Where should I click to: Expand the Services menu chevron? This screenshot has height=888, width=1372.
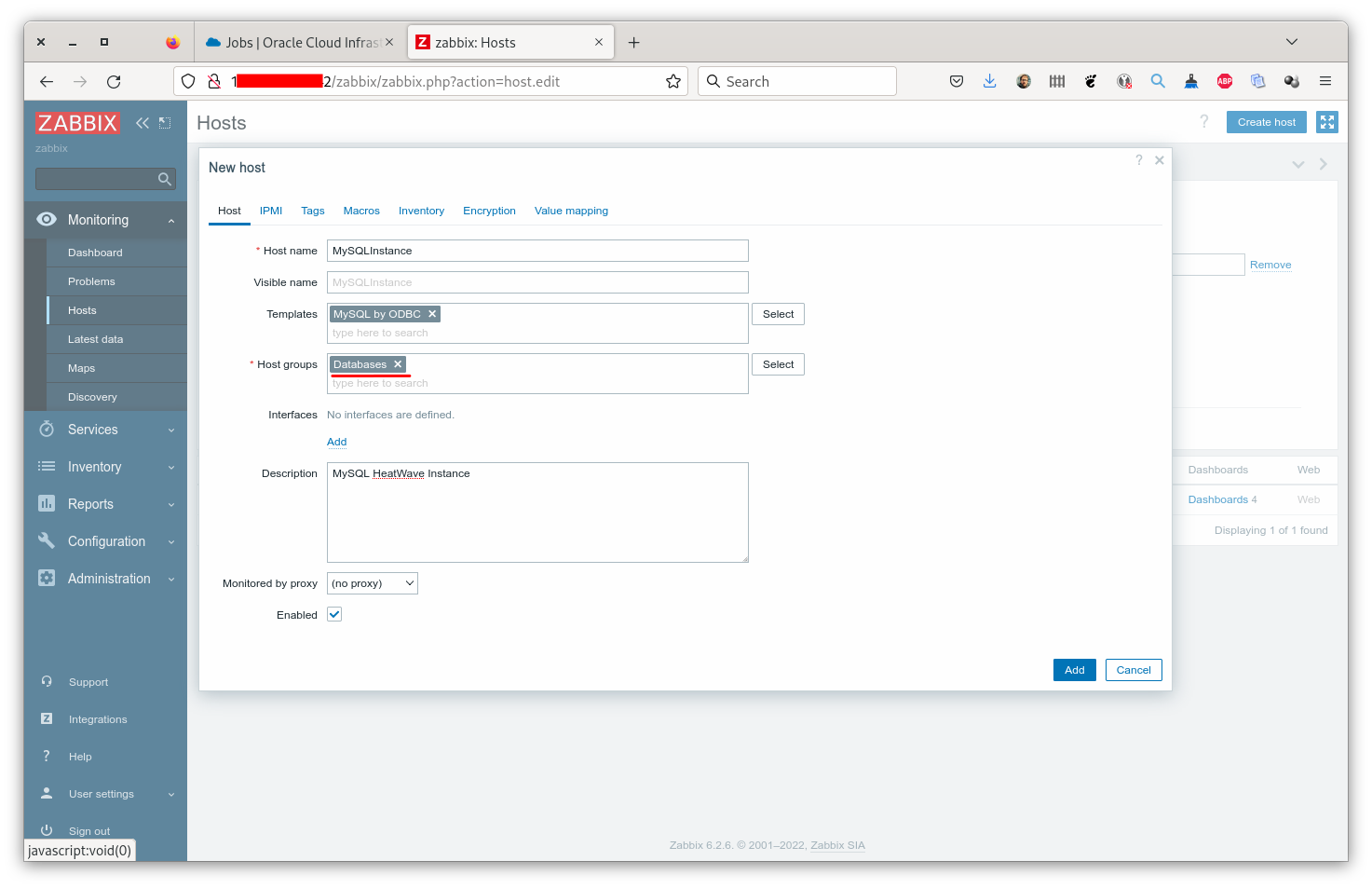click(x=170, y=430)
